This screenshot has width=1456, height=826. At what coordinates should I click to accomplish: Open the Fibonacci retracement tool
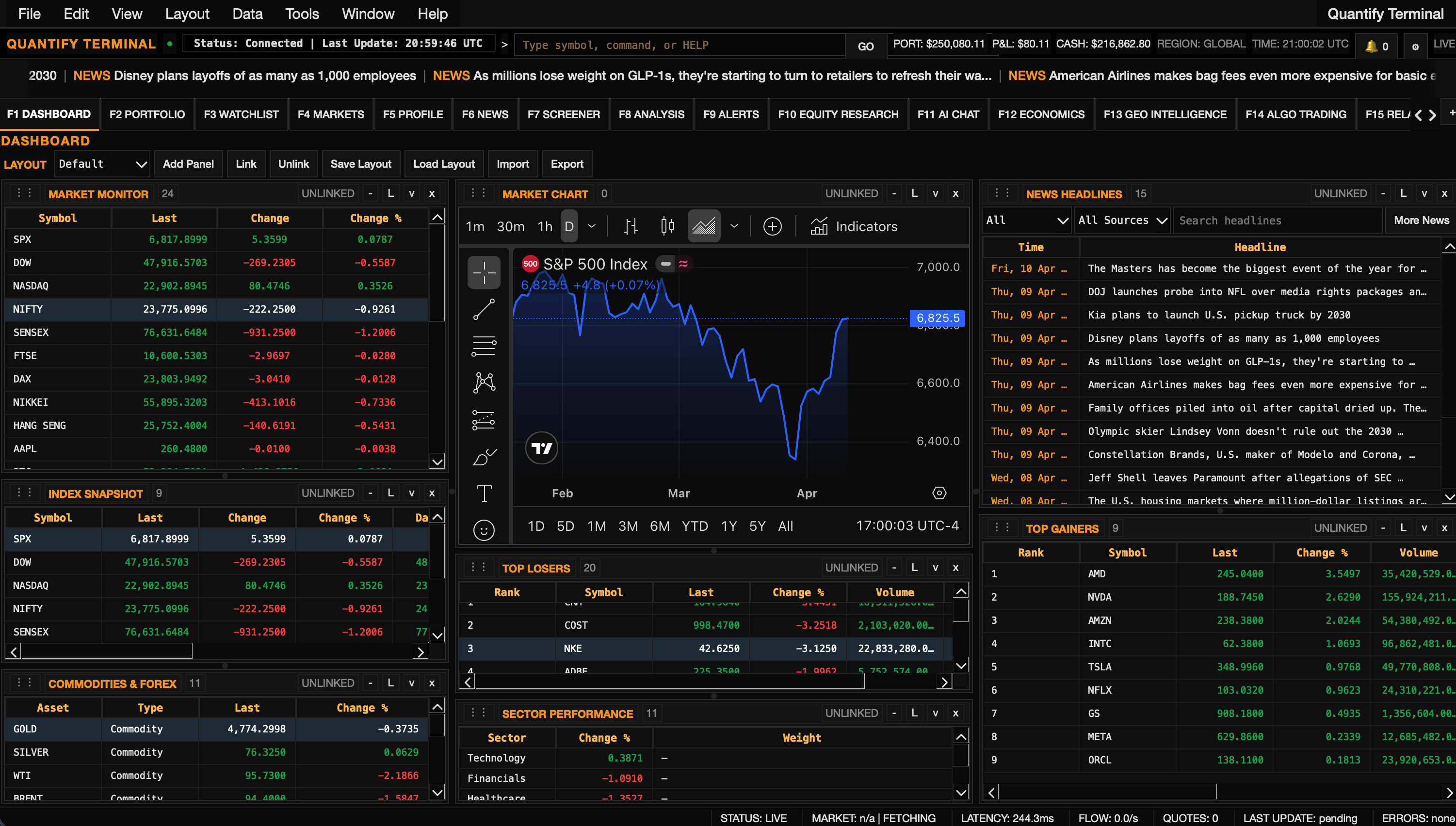coord(484,346)
